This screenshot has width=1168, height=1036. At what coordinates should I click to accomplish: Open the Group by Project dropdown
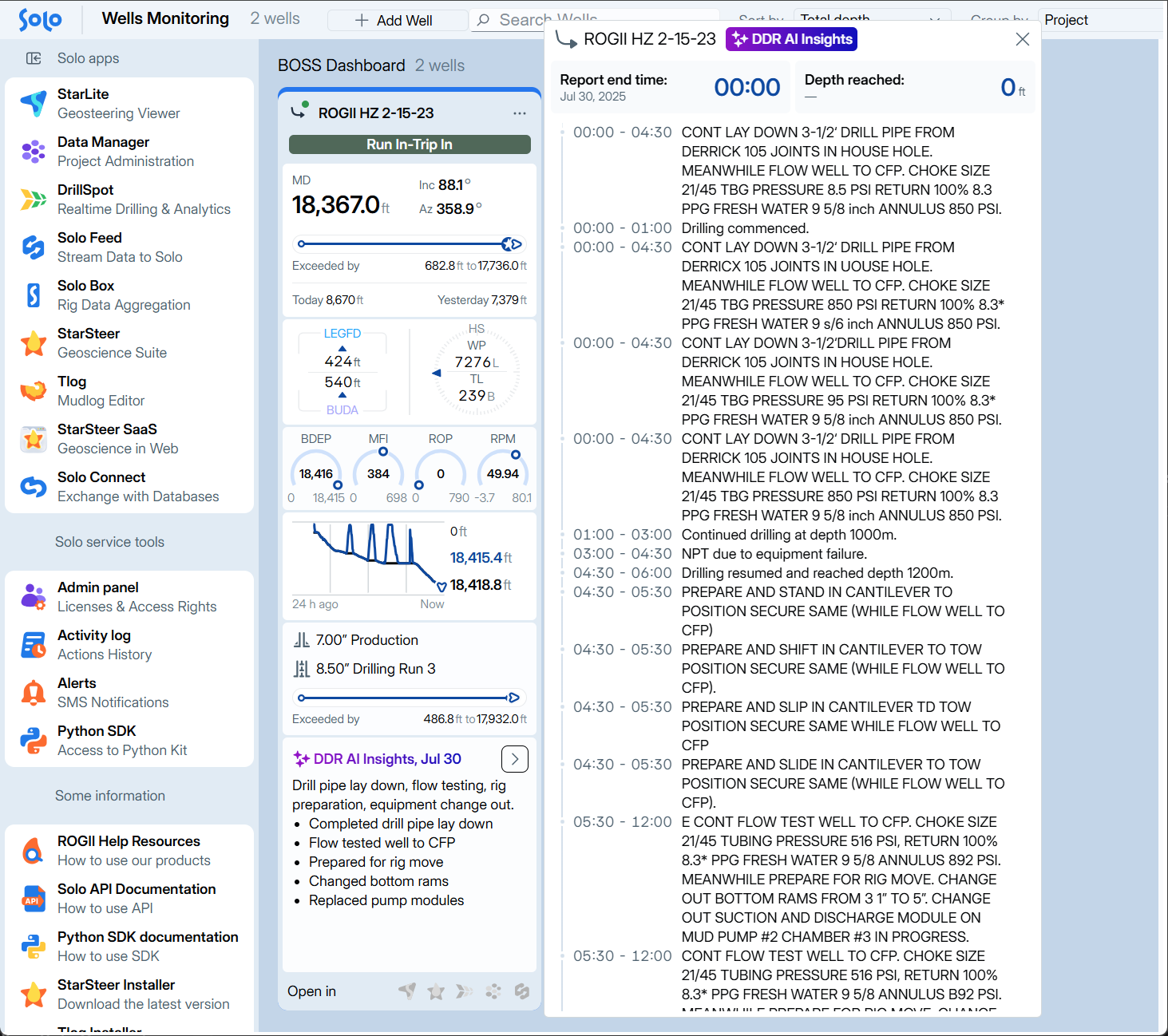pyautogui.click(x=1099, y=20)
